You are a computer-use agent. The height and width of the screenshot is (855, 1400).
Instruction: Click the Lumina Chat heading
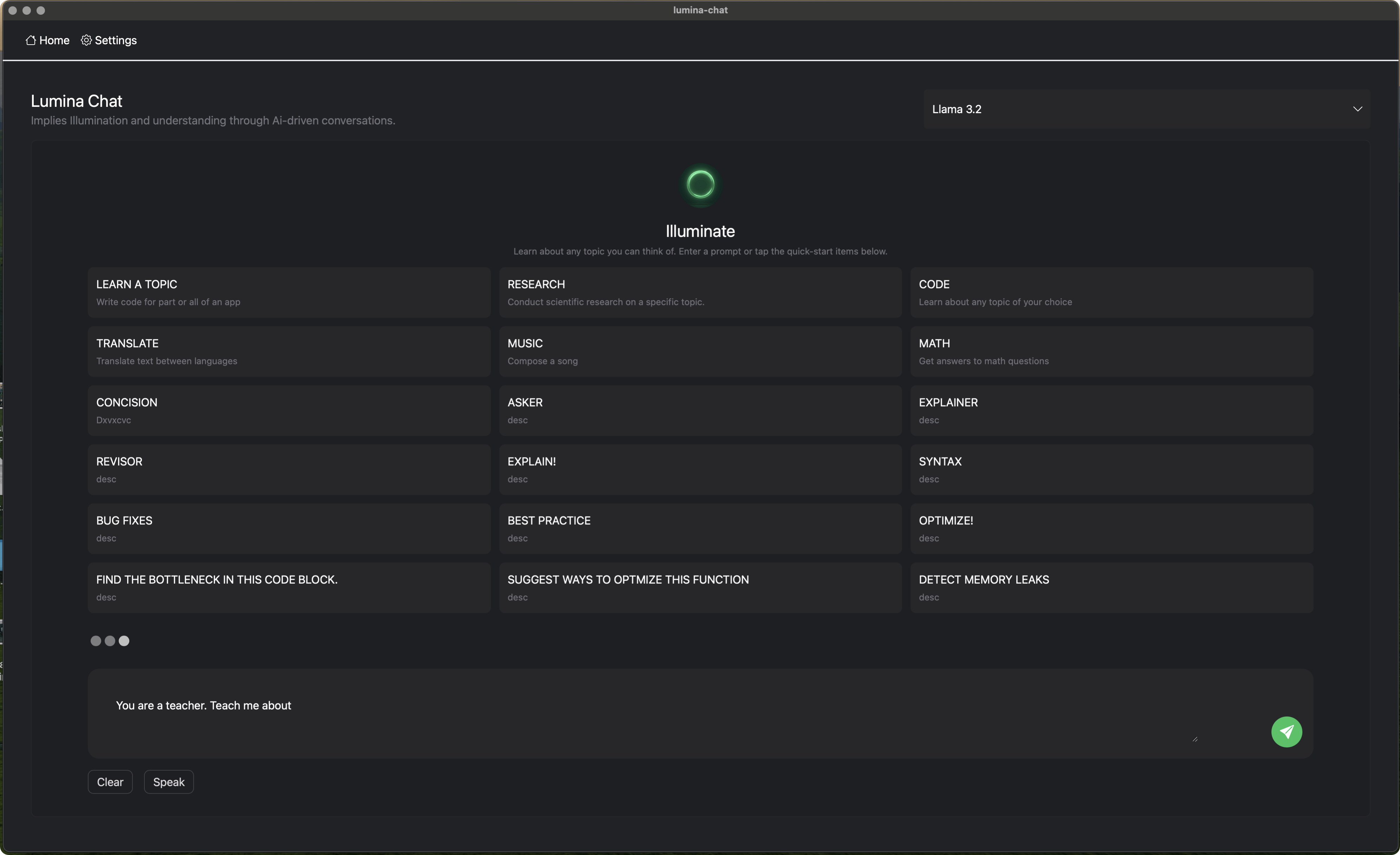77,101
